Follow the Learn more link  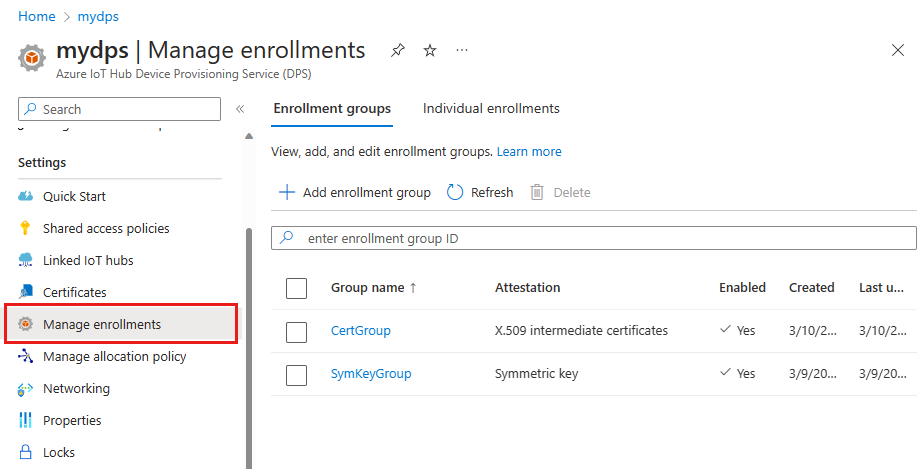(529, 152)
